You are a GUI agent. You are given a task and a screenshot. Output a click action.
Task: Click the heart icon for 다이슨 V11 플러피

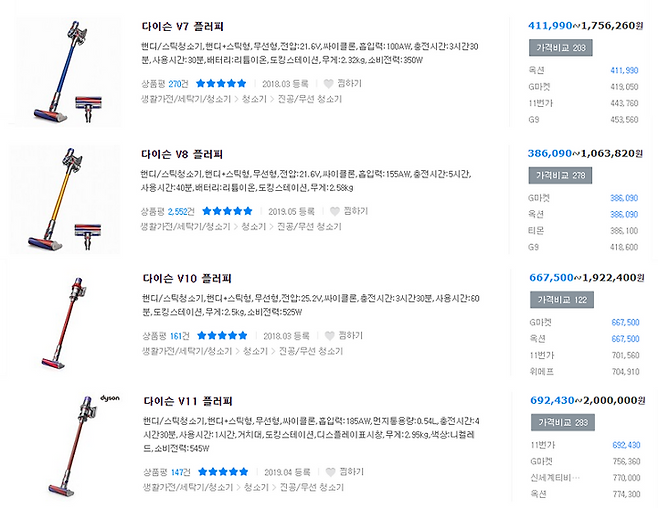click(x=329, y=472)
